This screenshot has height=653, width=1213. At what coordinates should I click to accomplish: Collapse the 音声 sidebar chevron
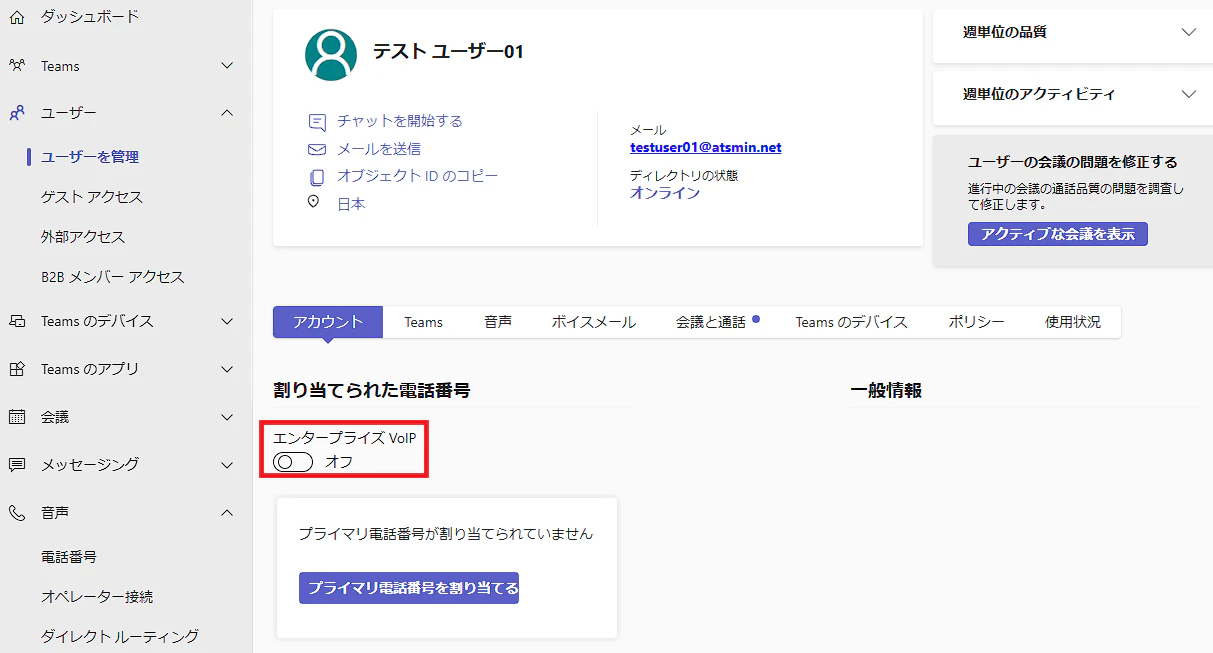coord(227,513)
